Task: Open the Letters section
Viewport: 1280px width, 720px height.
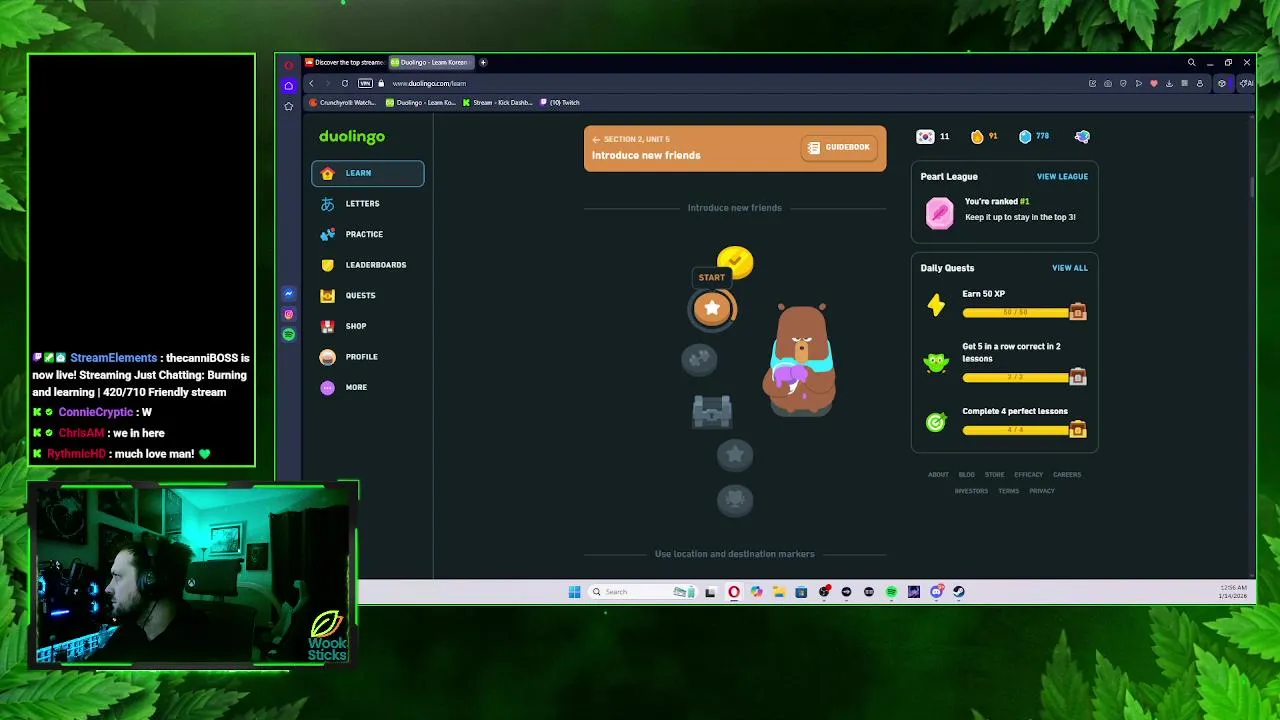Action: (x=367, y=204)
